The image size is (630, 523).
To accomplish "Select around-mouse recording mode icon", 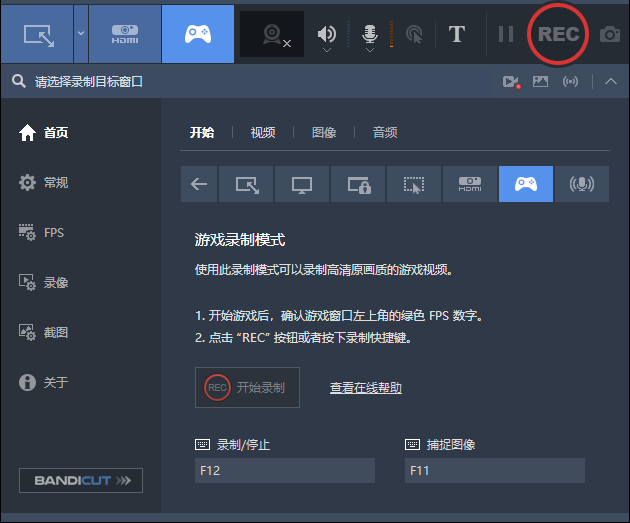I will click(414, 184).
